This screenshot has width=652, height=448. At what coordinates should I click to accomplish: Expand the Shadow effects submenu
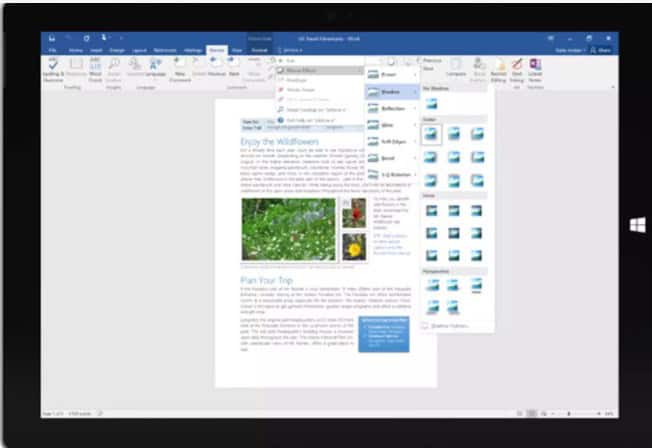click(x=392, y=92)
